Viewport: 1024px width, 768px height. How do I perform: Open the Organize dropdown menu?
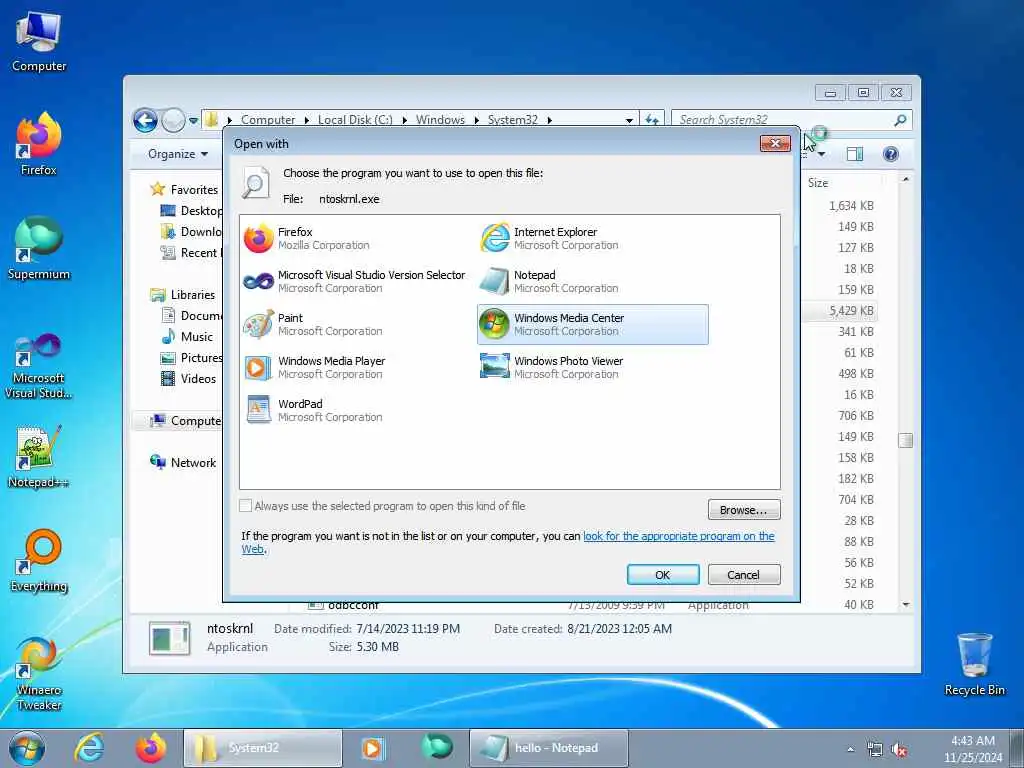178,153
